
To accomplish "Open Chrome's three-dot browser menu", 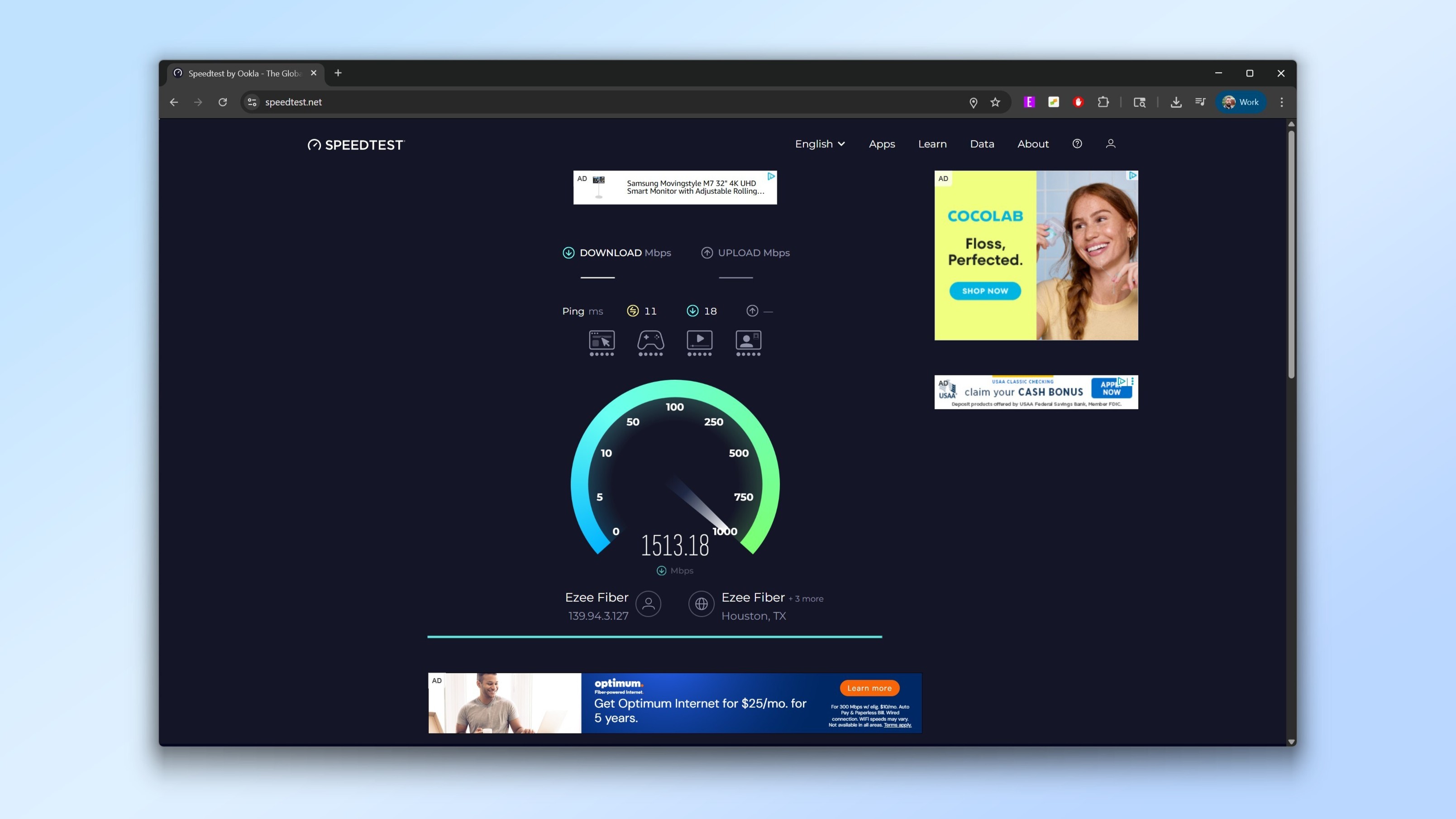I will 1281,102.
